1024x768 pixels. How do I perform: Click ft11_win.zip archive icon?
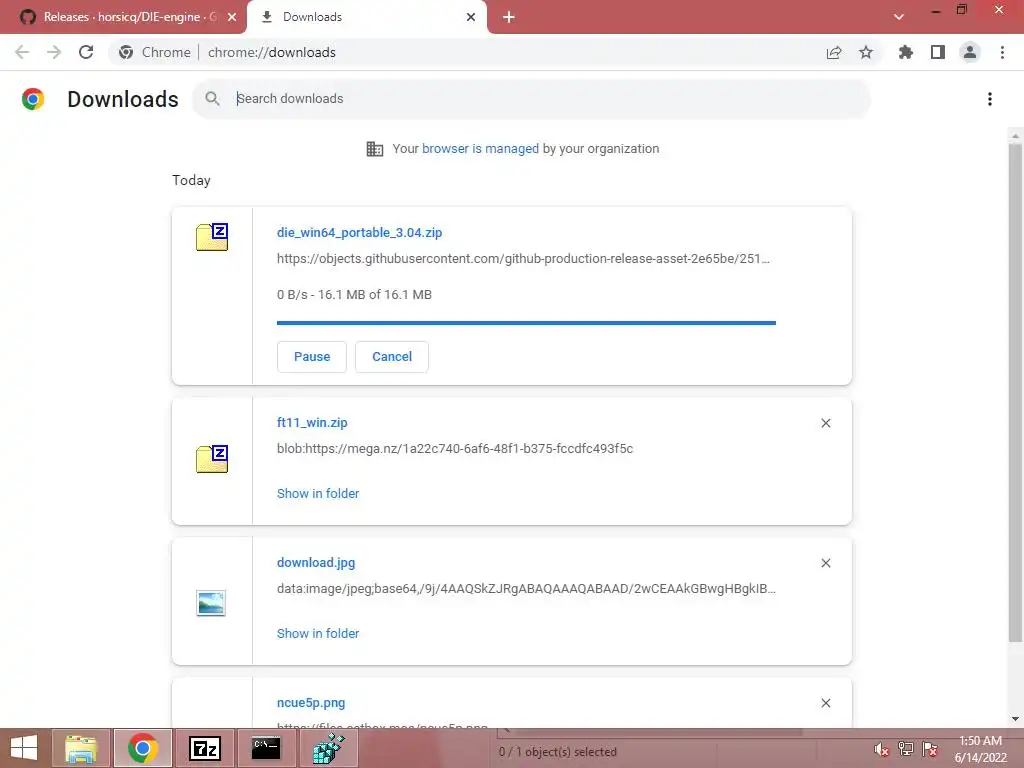point(212,458)
